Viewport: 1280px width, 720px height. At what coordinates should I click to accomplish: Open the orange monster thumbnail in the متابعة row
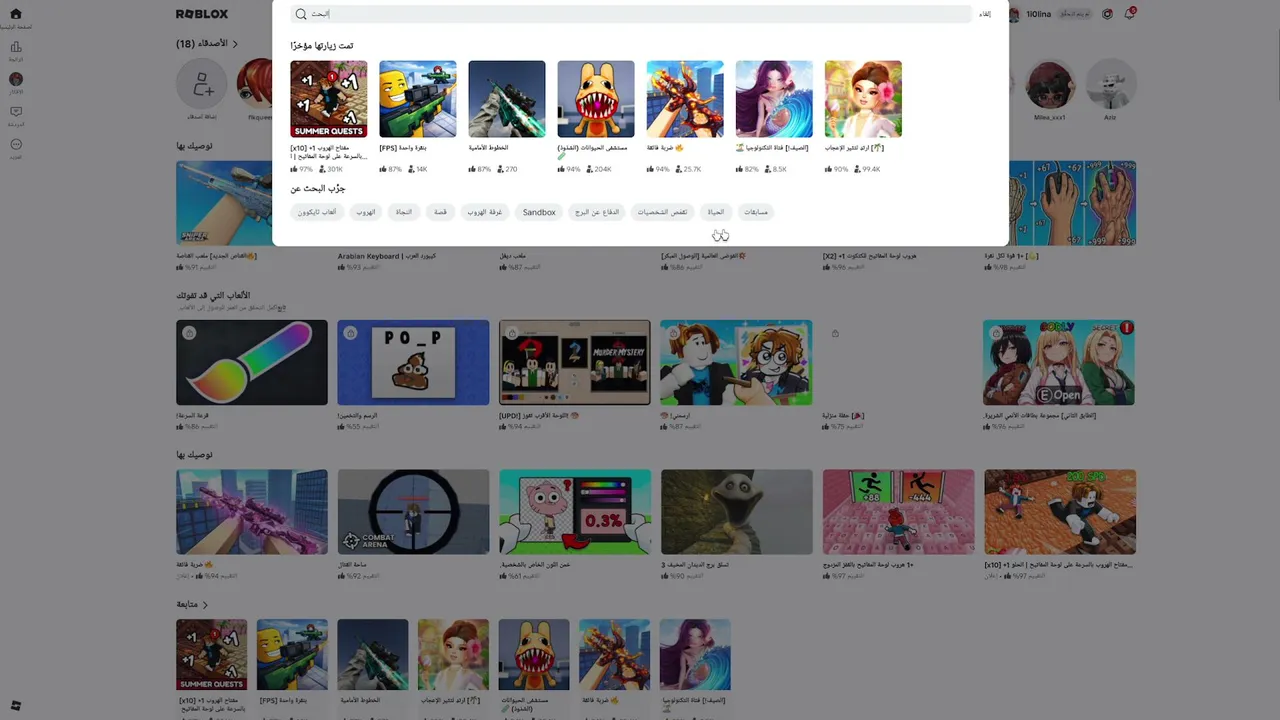click(x=534, y=655)
